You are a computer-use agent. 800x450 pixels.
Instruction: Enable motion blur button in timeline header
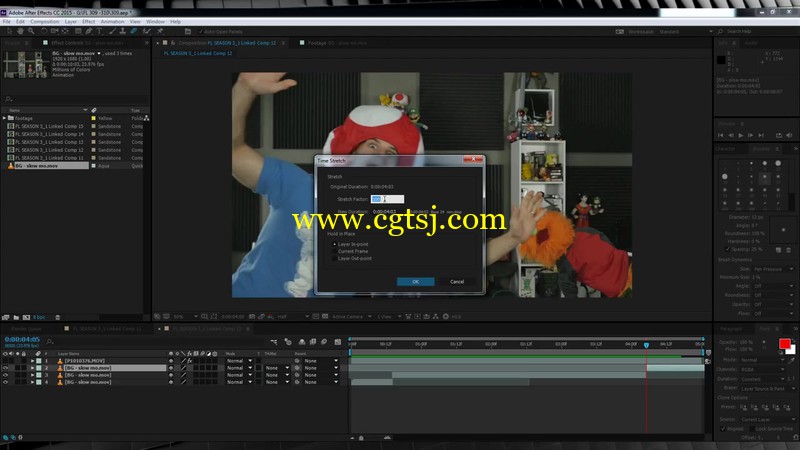click(324, 342)
